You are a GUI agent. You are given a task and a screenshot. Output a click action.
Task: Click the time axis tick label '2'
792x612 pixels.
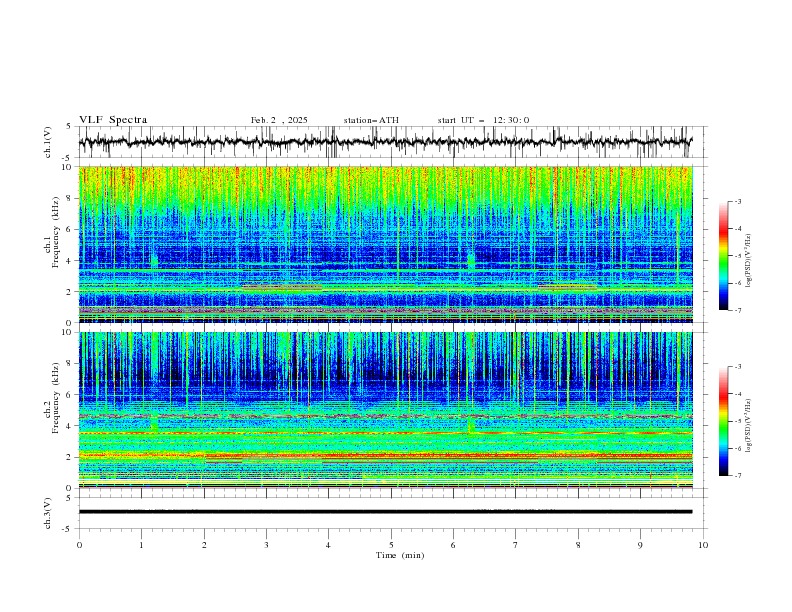(x=204, y=545)
